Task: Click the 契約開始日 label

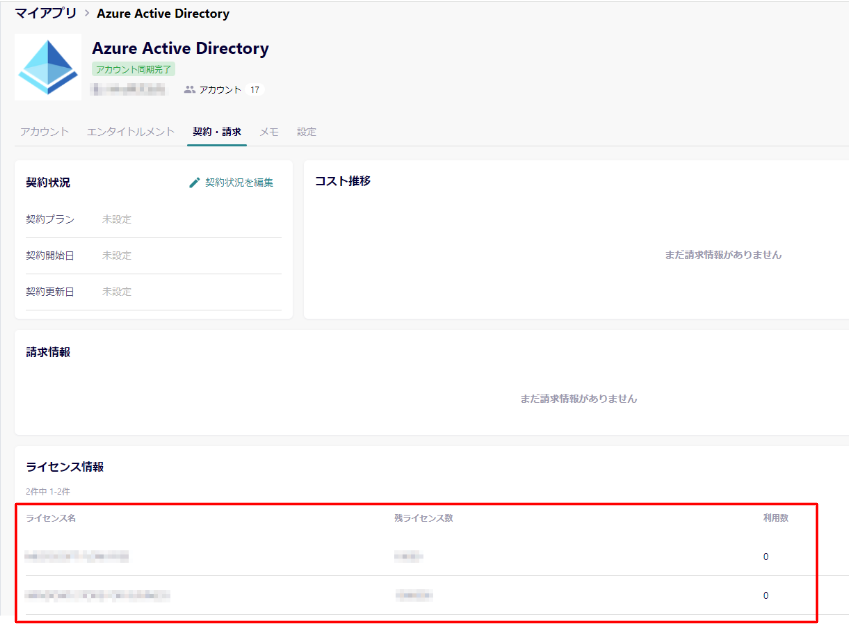Action: coord(50,255)
